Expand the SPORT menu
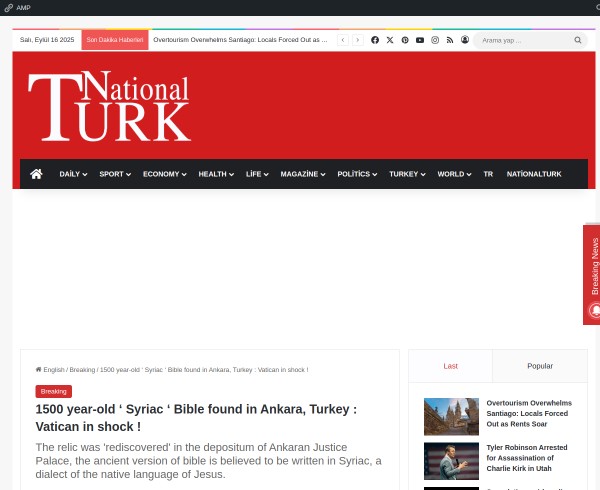This screenshot has width=600, height=490. [115, 174]
